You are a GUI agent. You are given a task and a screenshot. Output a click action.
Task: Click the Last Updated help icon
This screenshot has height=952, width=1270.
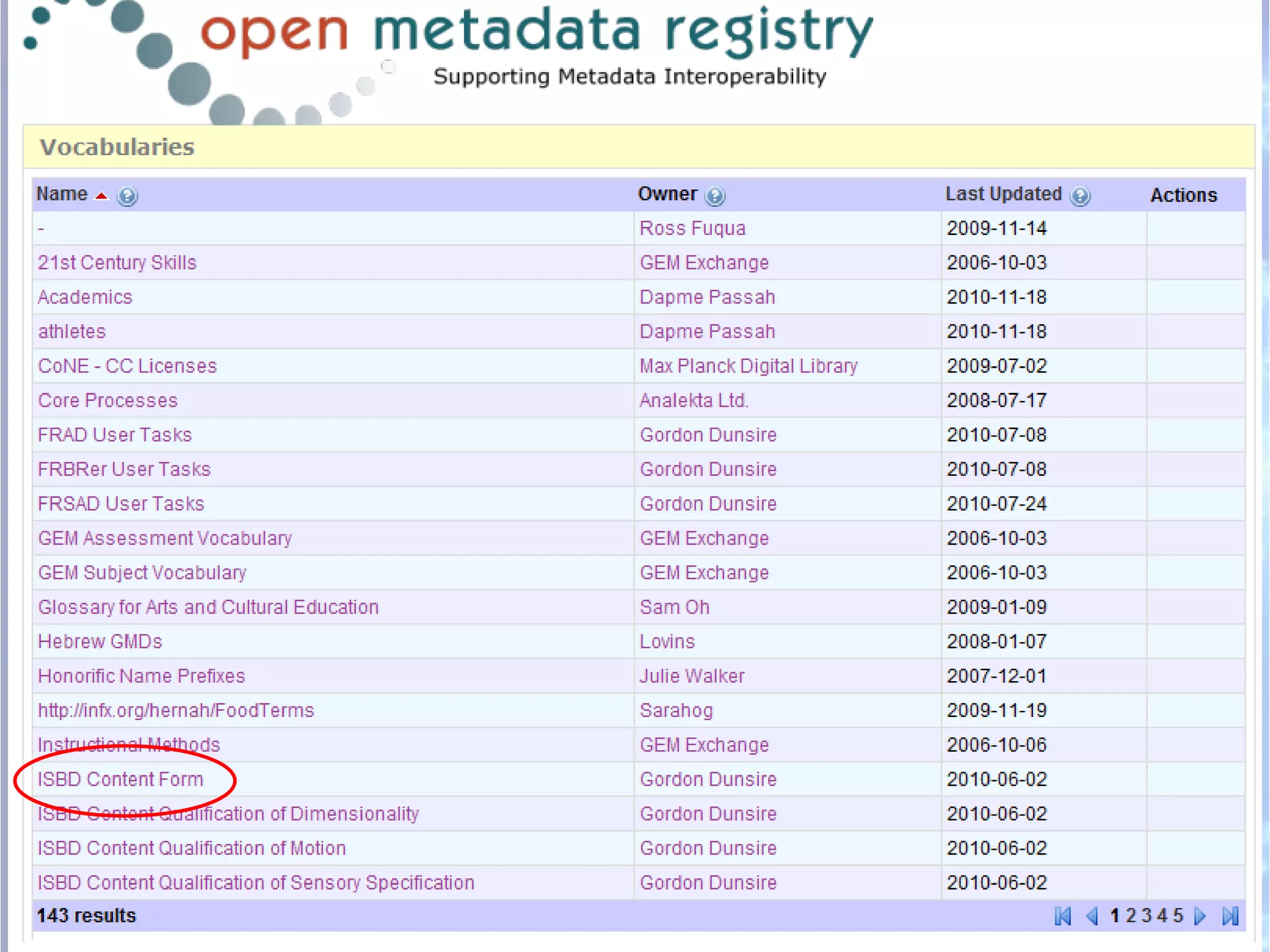pyautogui.click(x=1080, y=196)
